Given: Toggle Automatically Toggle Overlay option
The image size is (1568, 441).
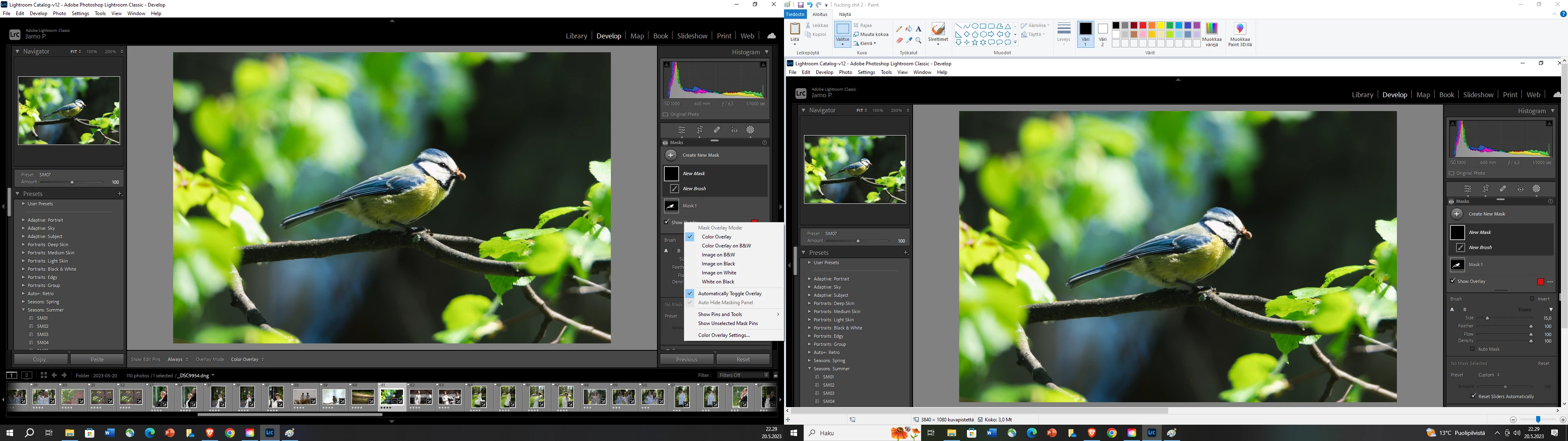Looking at the screenshot, I should tap(729, 294).
